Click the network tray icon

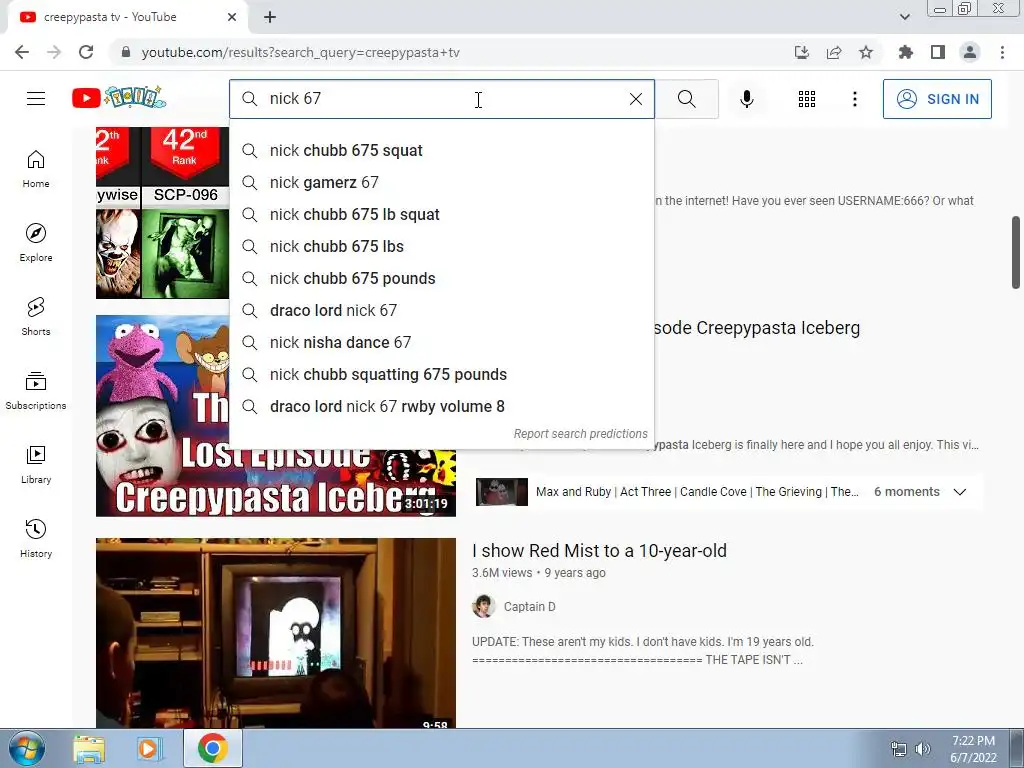899,749
